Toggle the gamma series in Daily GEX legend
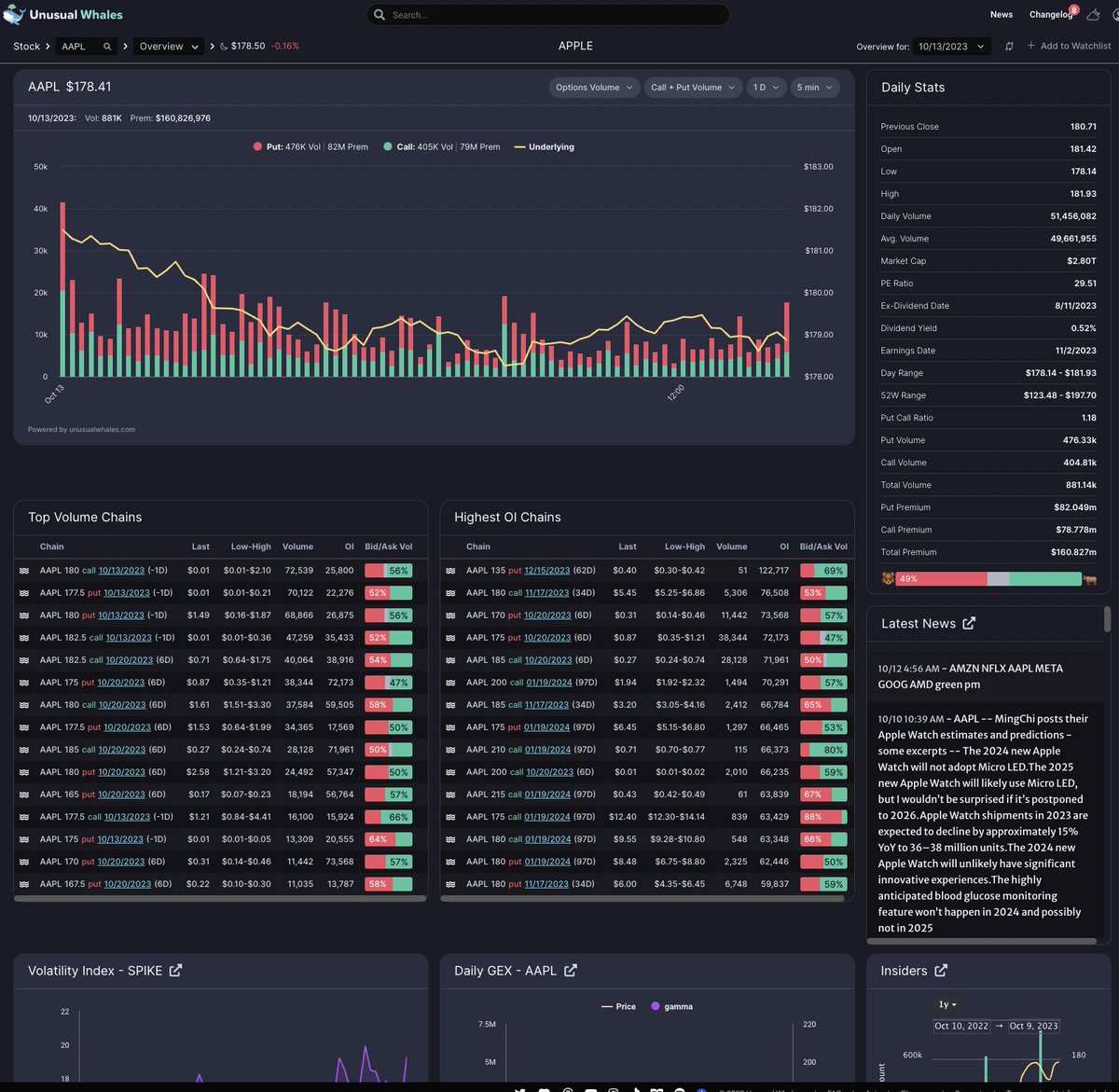The height and width of the screenshot is (1092, 1119). point(672,1006)
